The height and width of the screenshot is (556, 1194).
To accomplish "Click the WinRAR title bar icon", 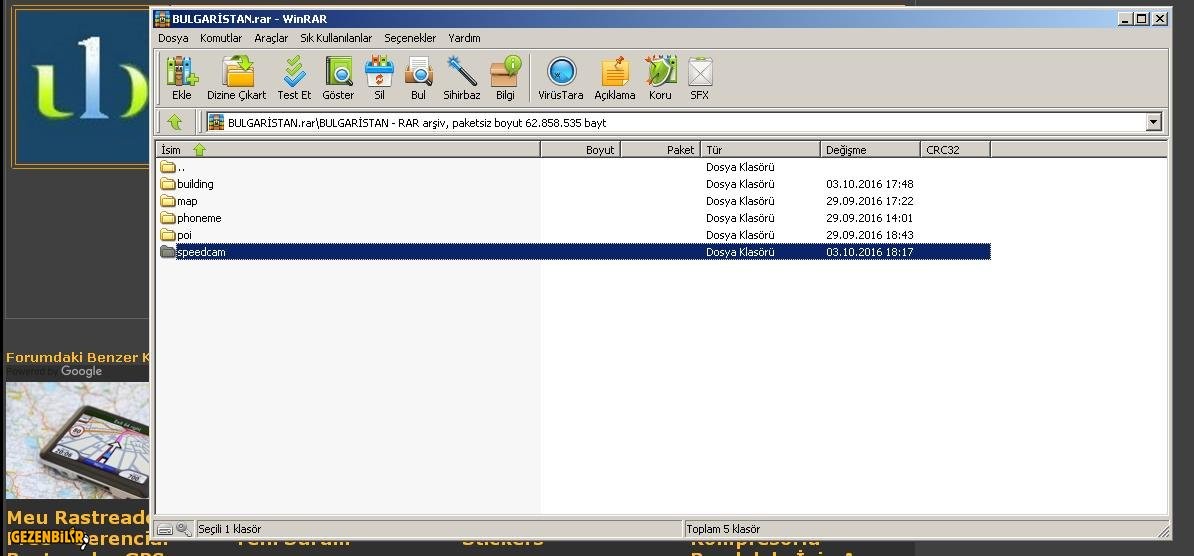I will pos(162,19).
